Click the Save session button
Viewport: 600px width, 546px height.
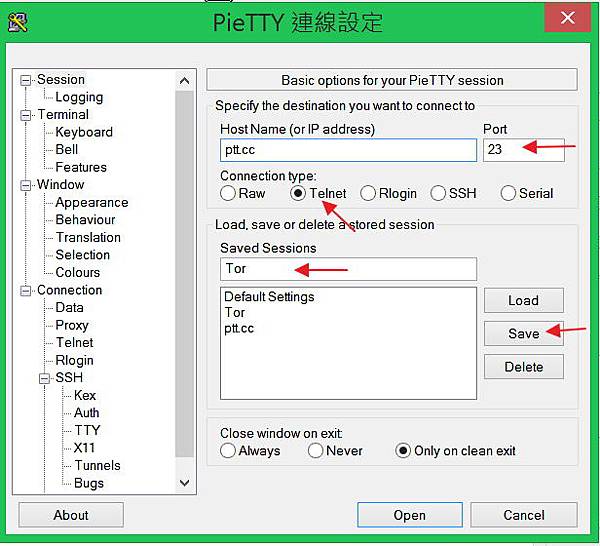coord(523,334)
